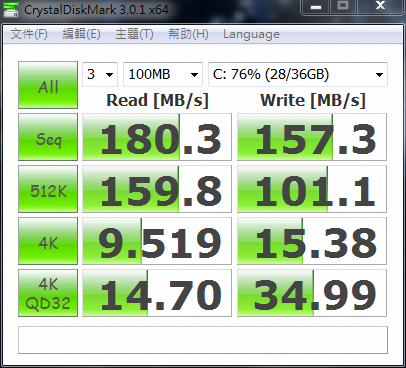Close the CrystalDiskMark window
406x368 pixels.
(x=380, y=7)
